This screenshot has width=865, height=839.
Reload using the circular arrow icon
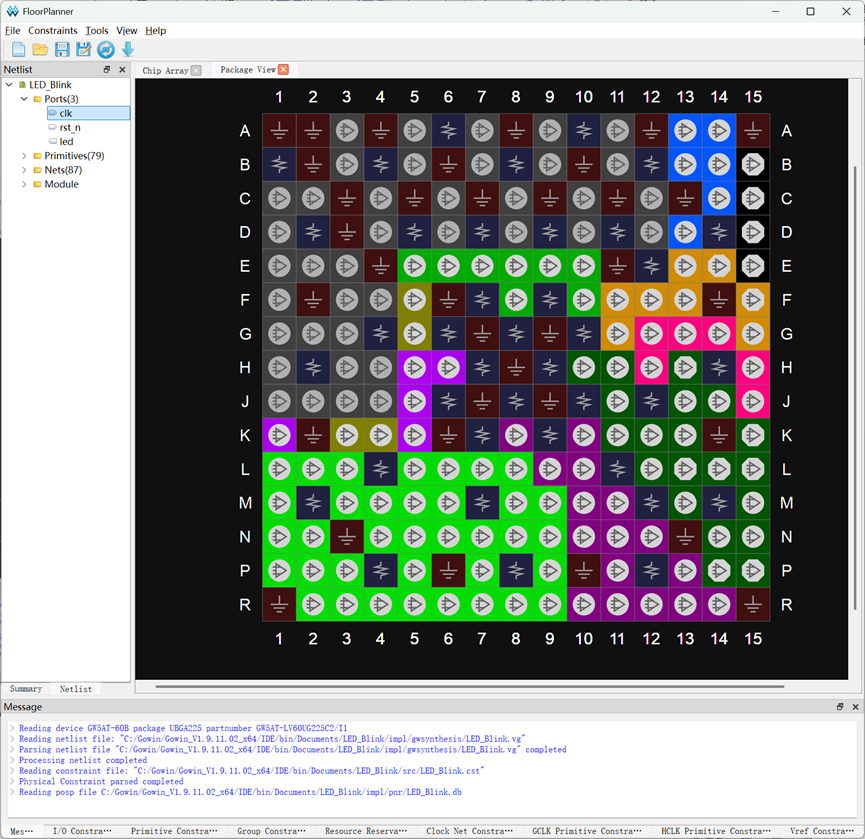[x=106, y=50]
